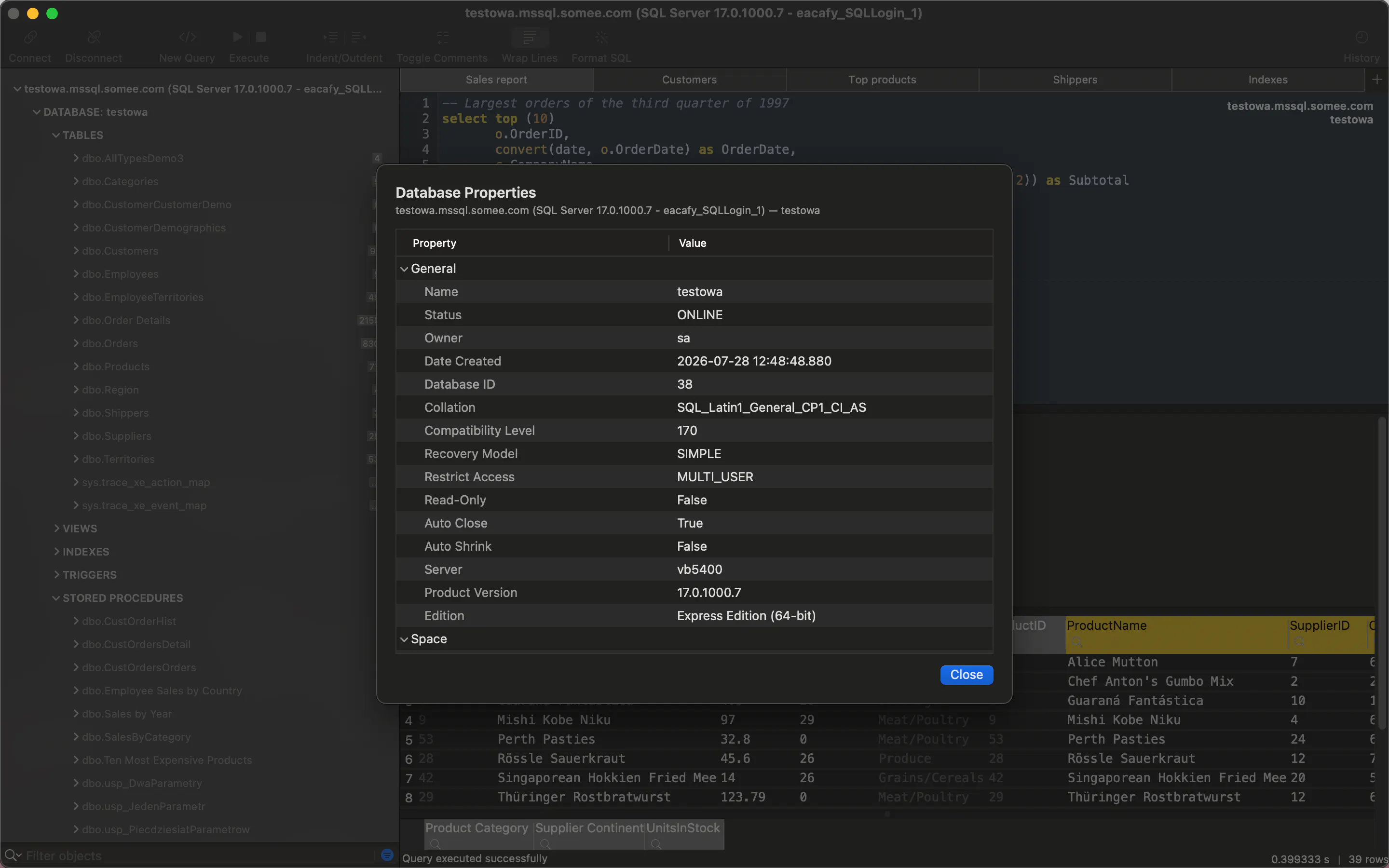The width and height of the screenshot is (1389, 868).
Task: Expand the VIEWS folder
Action: tap(56, 528)
